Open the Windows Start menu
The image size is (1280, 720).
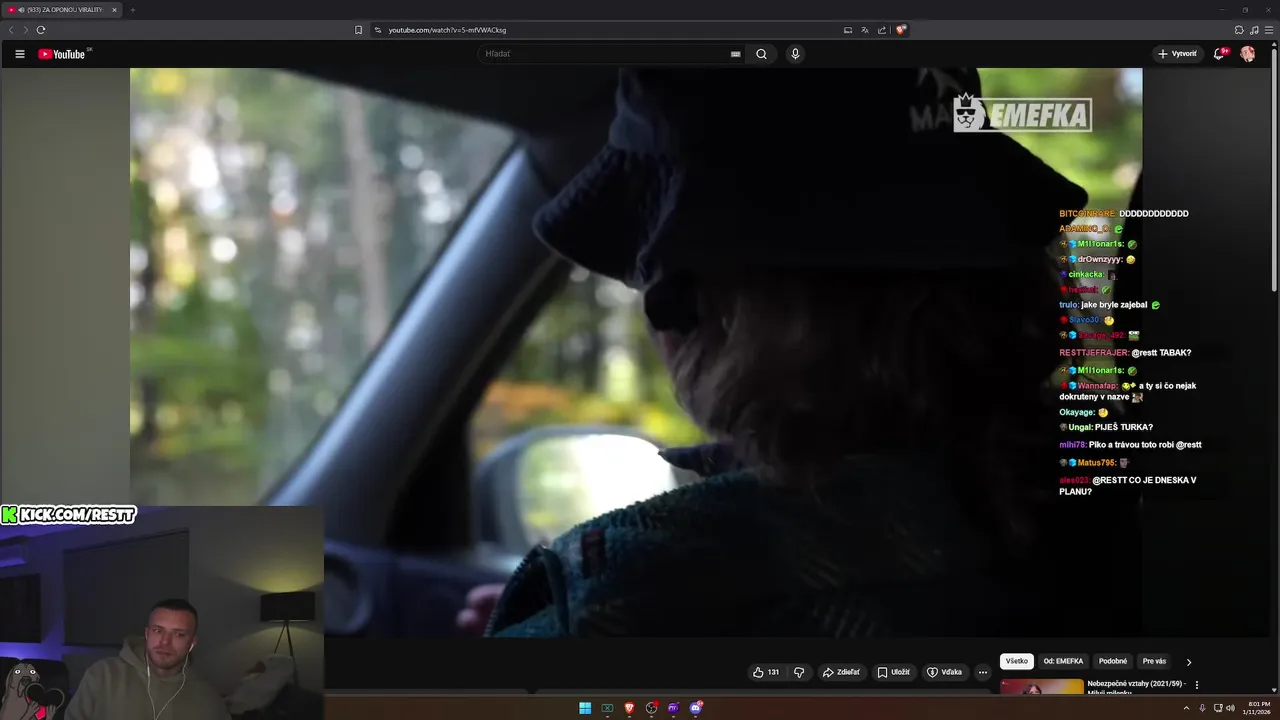(585, 708)
